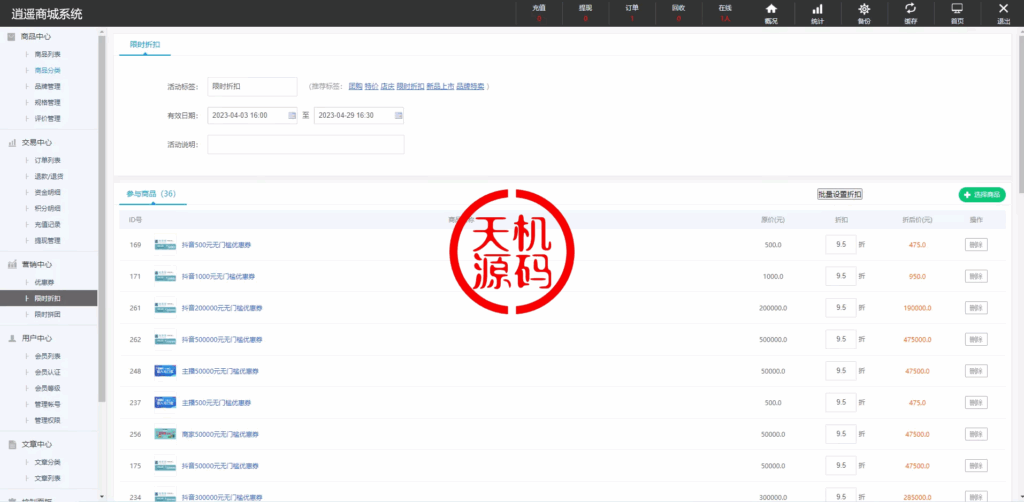Click the green 选择商品 button
Screen dimensions: 1024x502
[x=981, y=194]
